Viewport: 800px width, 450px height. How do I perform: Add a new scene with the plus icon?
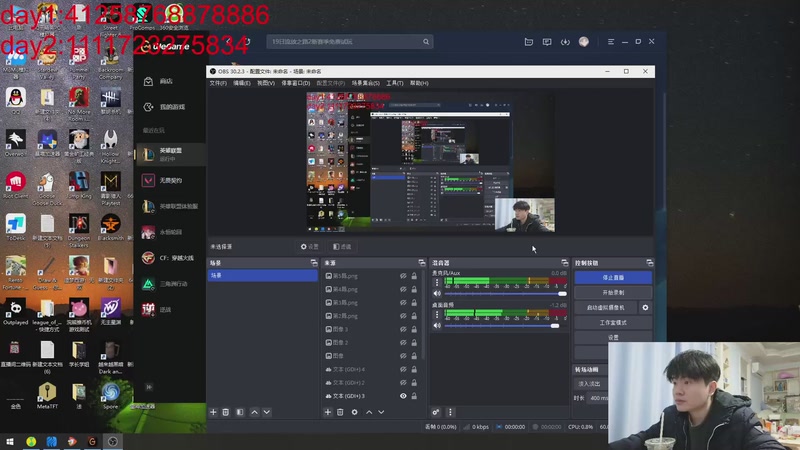213,412
